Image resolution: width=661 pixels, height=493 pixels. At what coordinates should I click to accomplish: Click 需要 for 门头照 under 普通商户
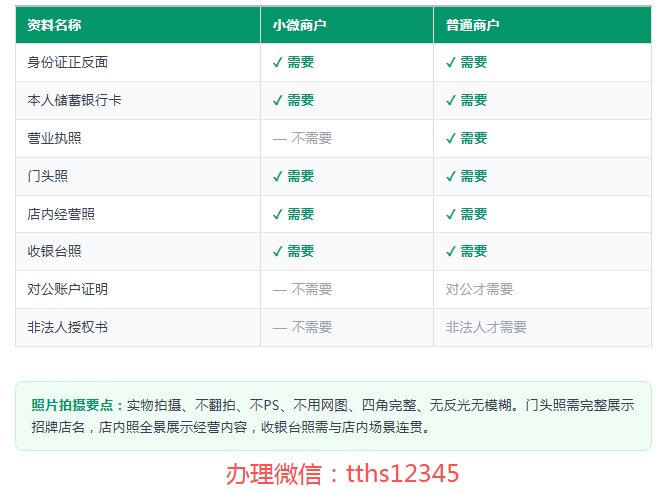(467, 176)
